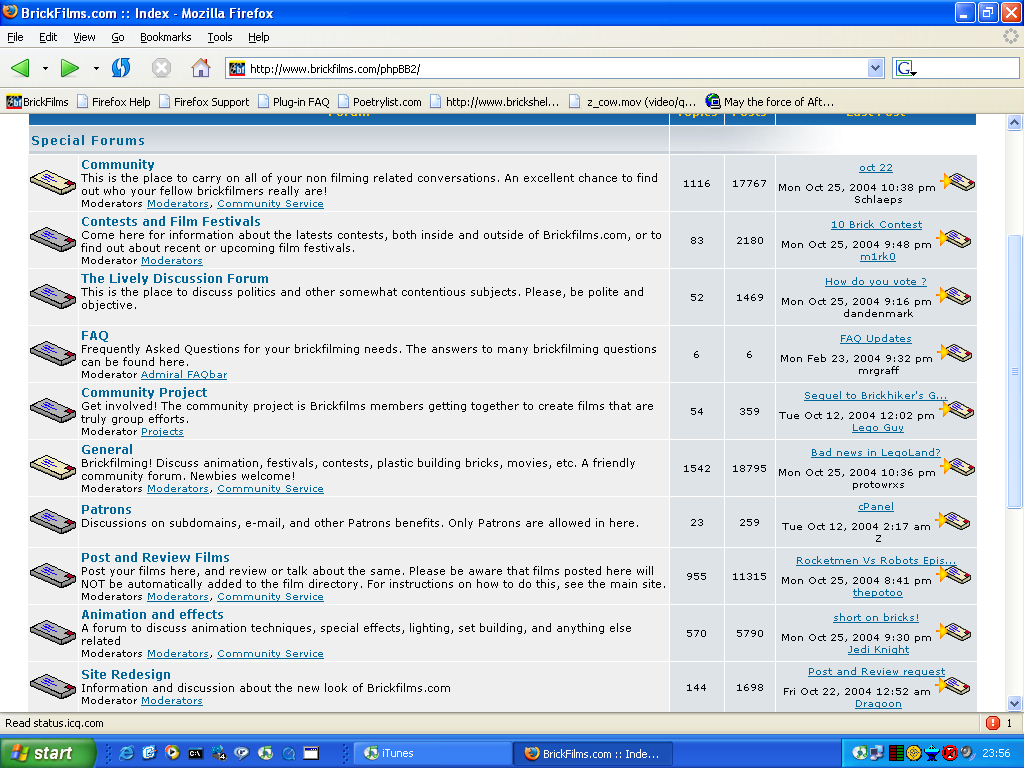The width and height of the screenshot is (1024, 768).
Task: View latest post icon beside FAQ Updates
Action: 955,352
